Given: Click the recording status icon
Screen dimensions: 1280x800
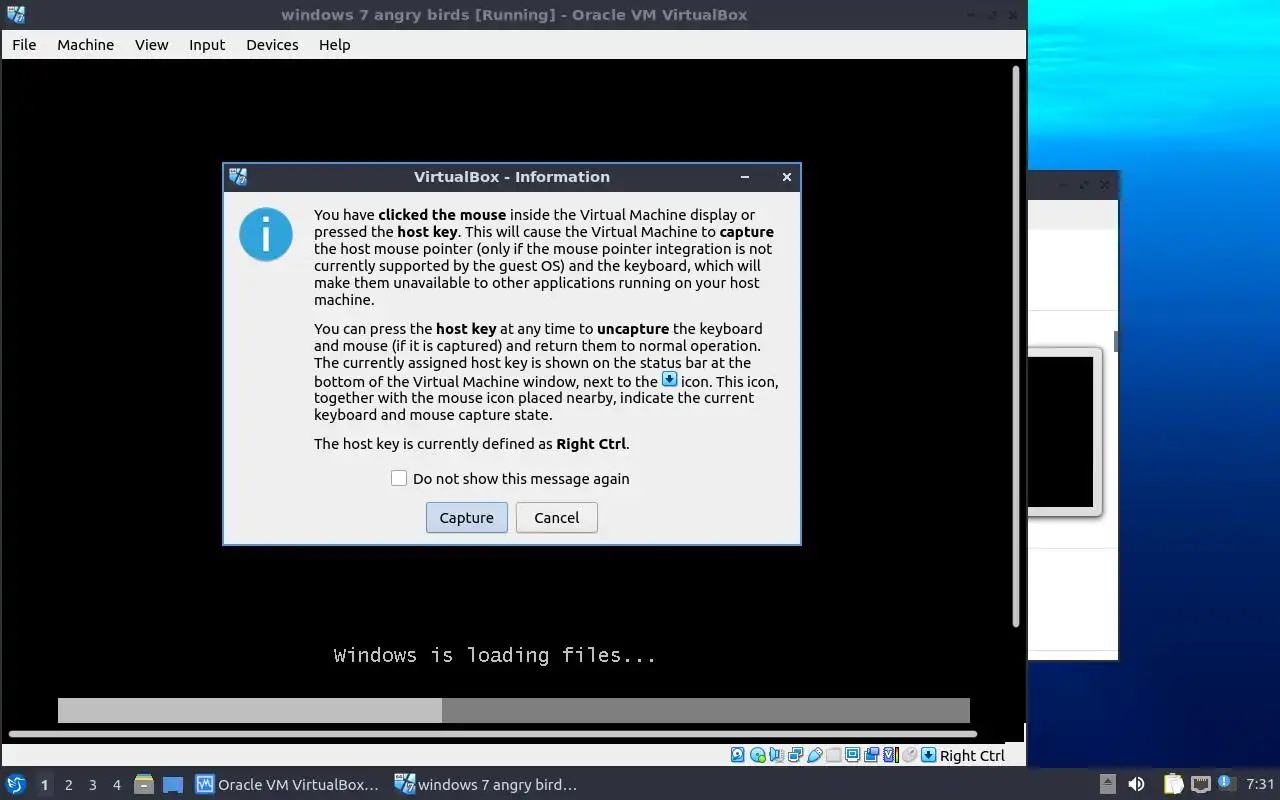Looking at the screenshot, I should pos(871,755).
